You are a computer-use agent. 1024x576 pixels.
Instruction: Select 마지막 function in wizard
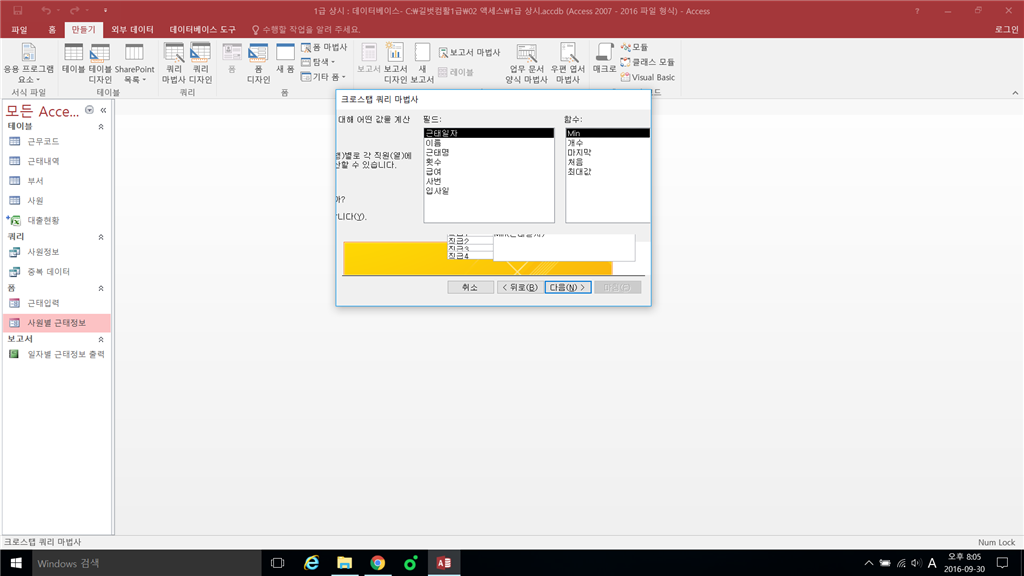(607, 152)
